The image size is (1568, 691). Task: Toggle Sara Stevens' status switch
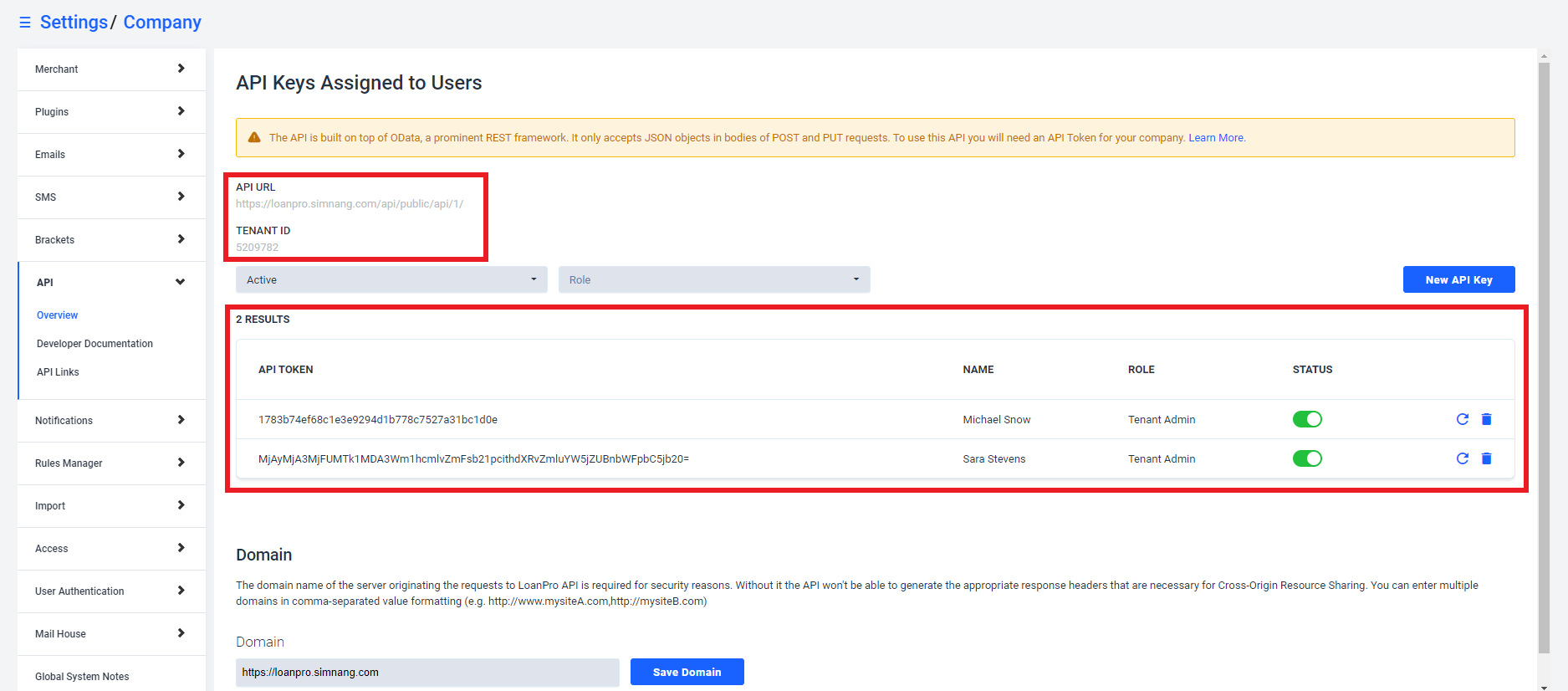pyautogui.click(x=1307, y=458)
